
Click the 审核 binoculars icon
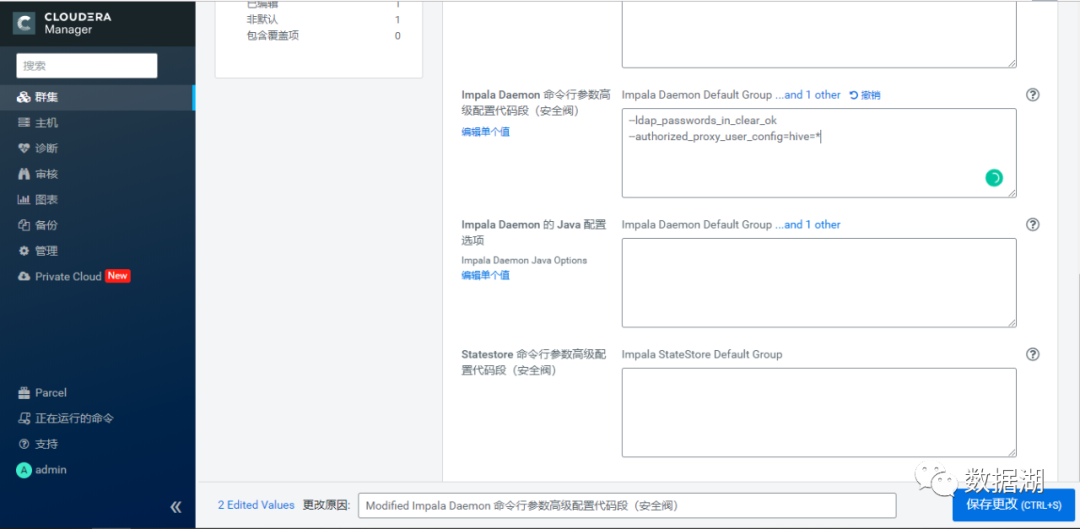pyautogui.click(x=23, y=174)
